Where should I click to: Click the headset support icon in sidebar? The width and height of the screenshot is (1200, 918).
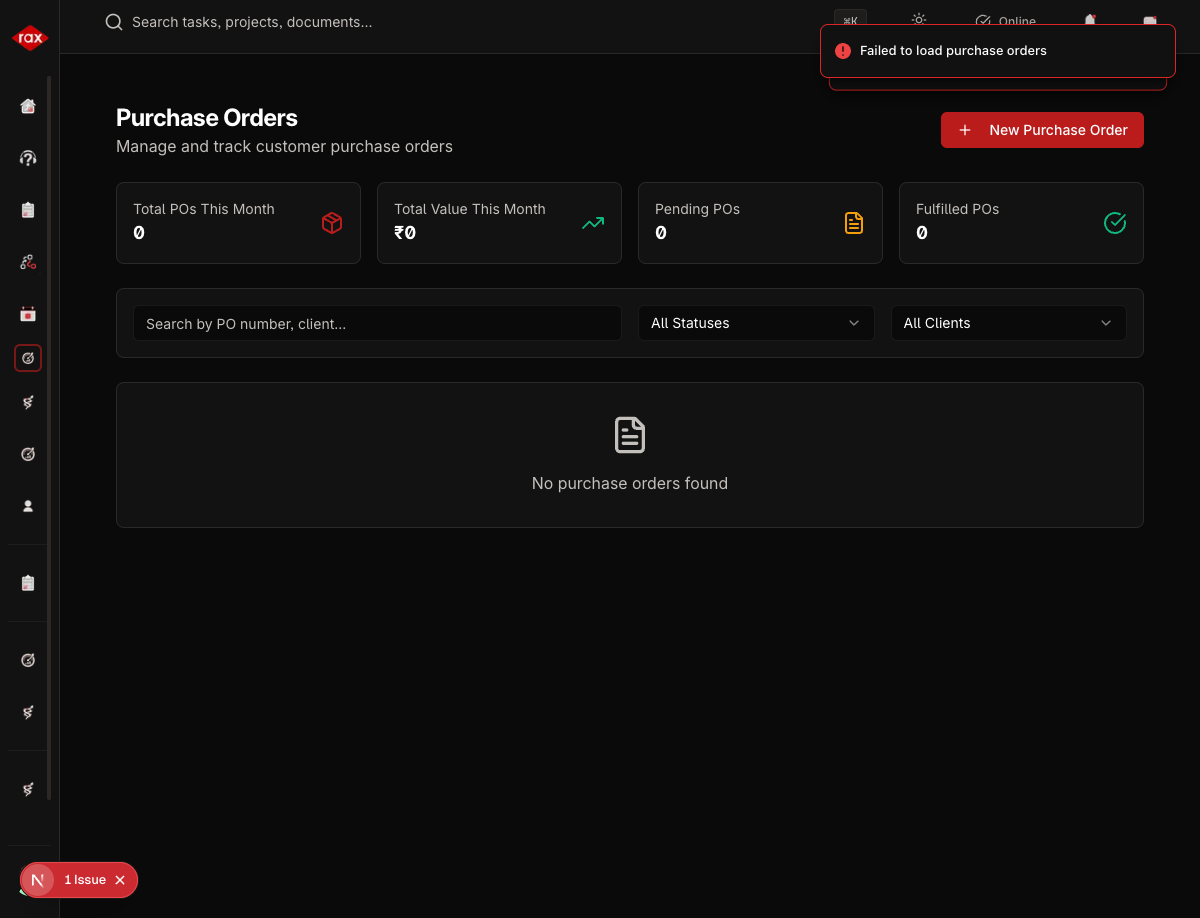(x=28, y=158)
